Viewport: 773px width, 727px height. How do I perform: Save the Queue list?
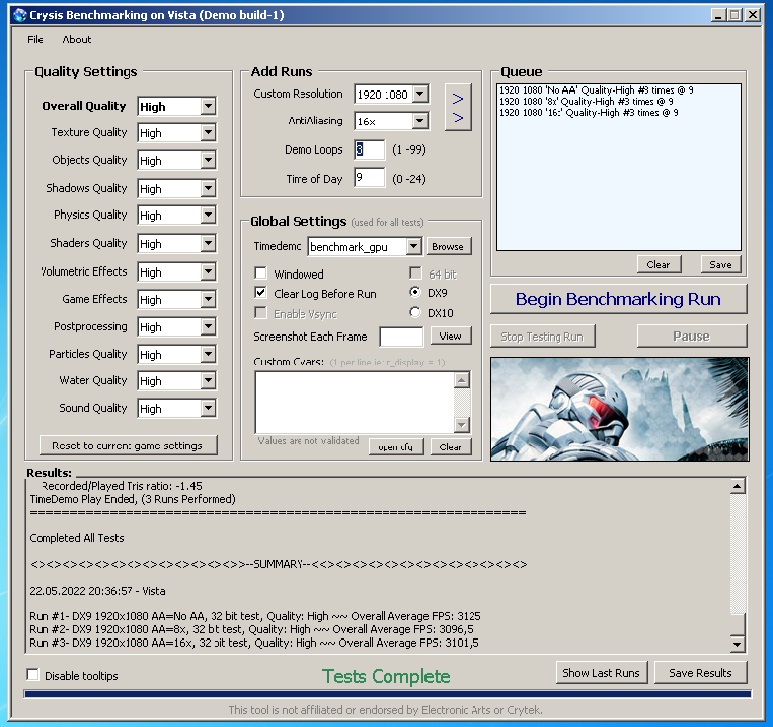click(x=720, y=264)
